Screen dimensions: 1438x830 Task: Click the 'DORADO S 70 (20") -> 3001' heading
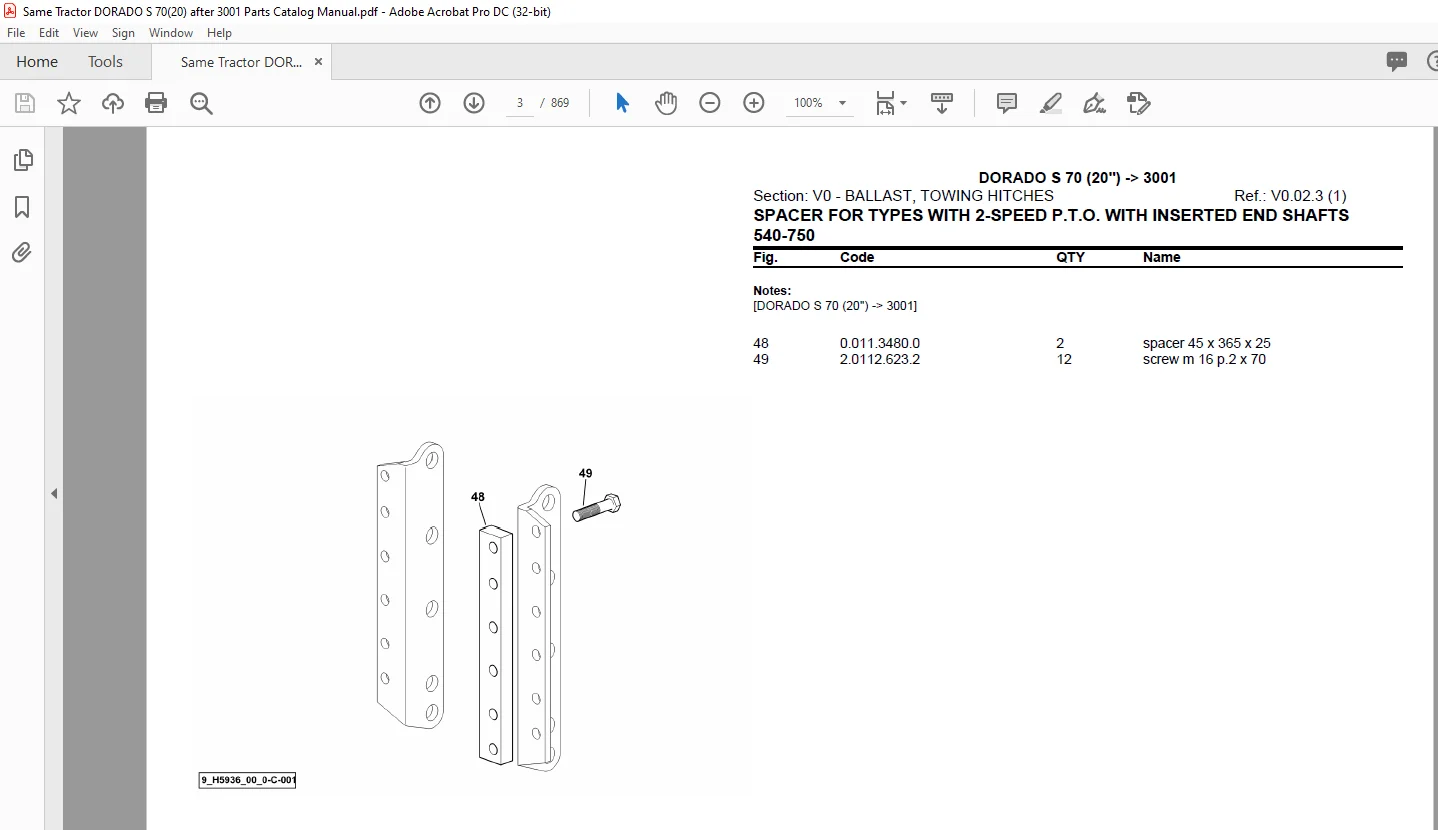pyautogui.click(x=1077, y=178)
